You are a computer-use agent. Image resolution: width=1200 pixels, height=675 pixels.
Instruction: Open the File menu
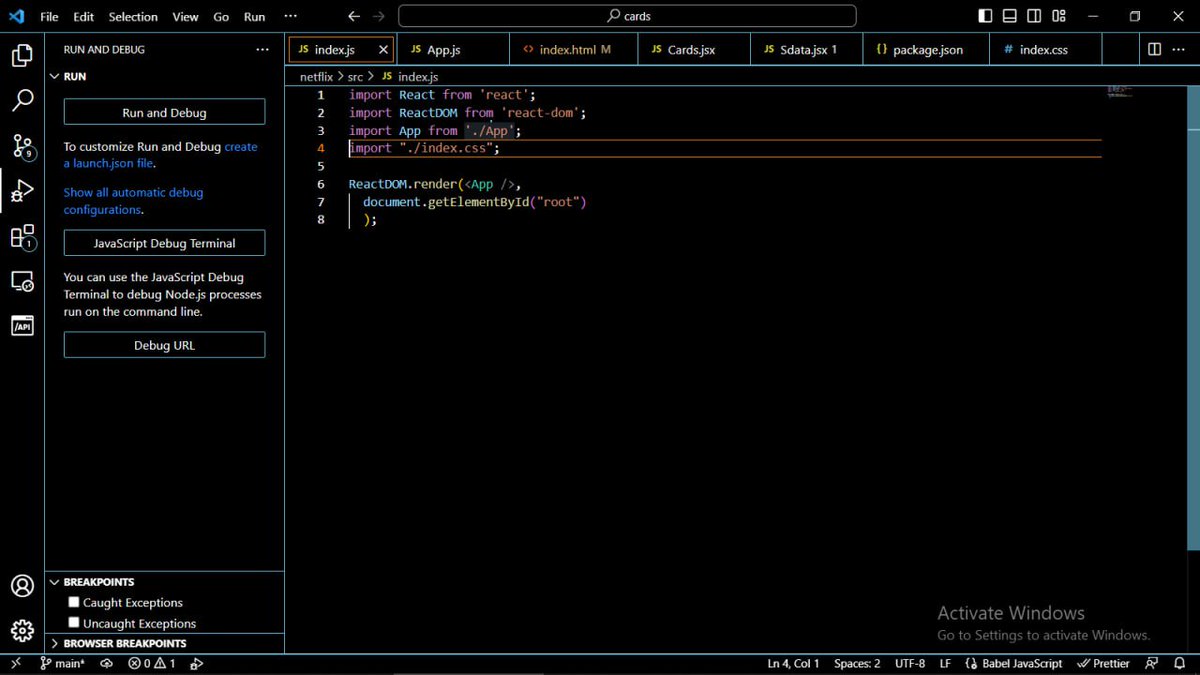pyautogui.click(x=49, y=16)
